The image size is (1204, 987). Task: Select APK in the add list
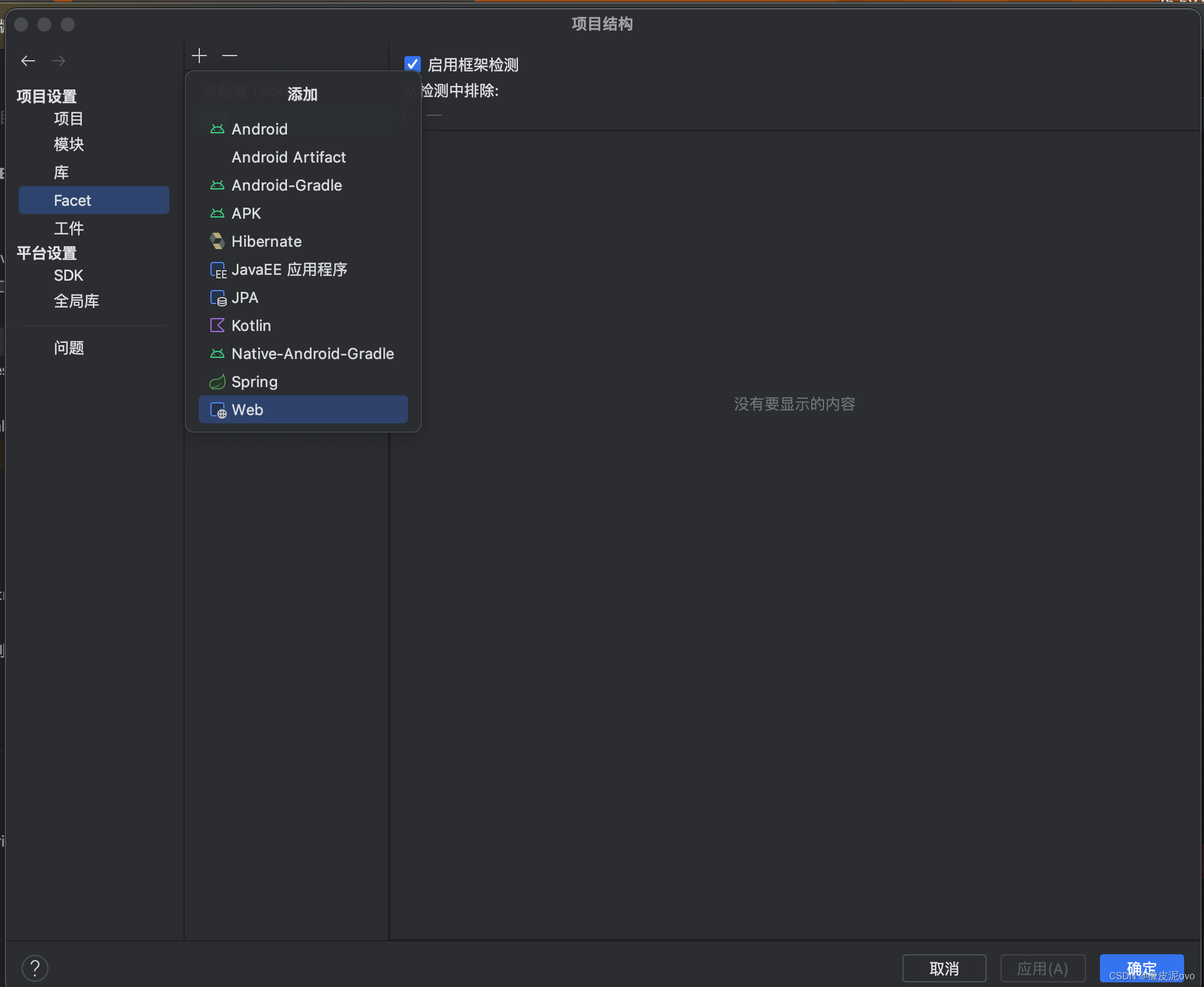tap(303, 213)
